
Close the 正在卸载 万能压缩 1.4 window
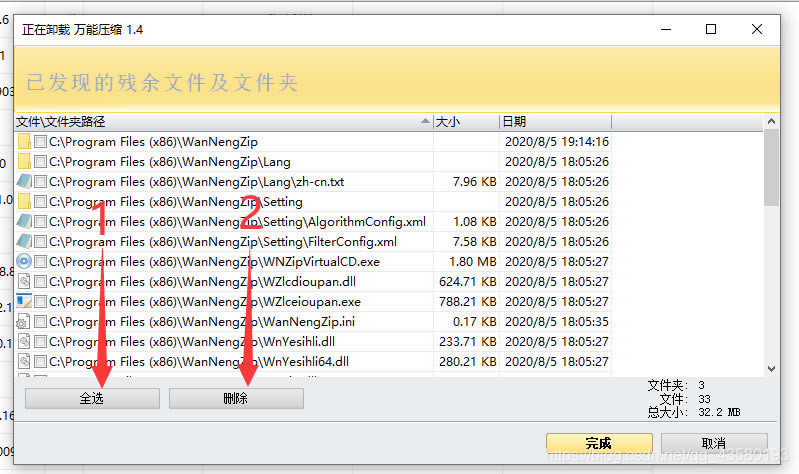757,30
